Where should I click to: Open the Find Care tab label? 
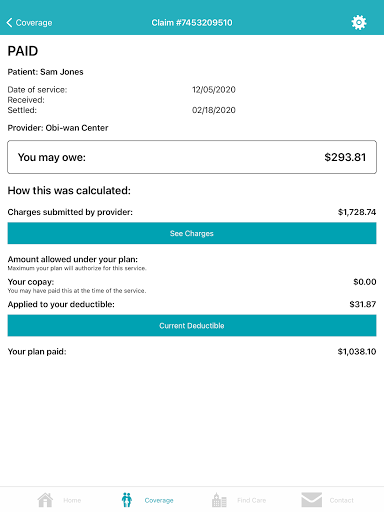[252, 500]
